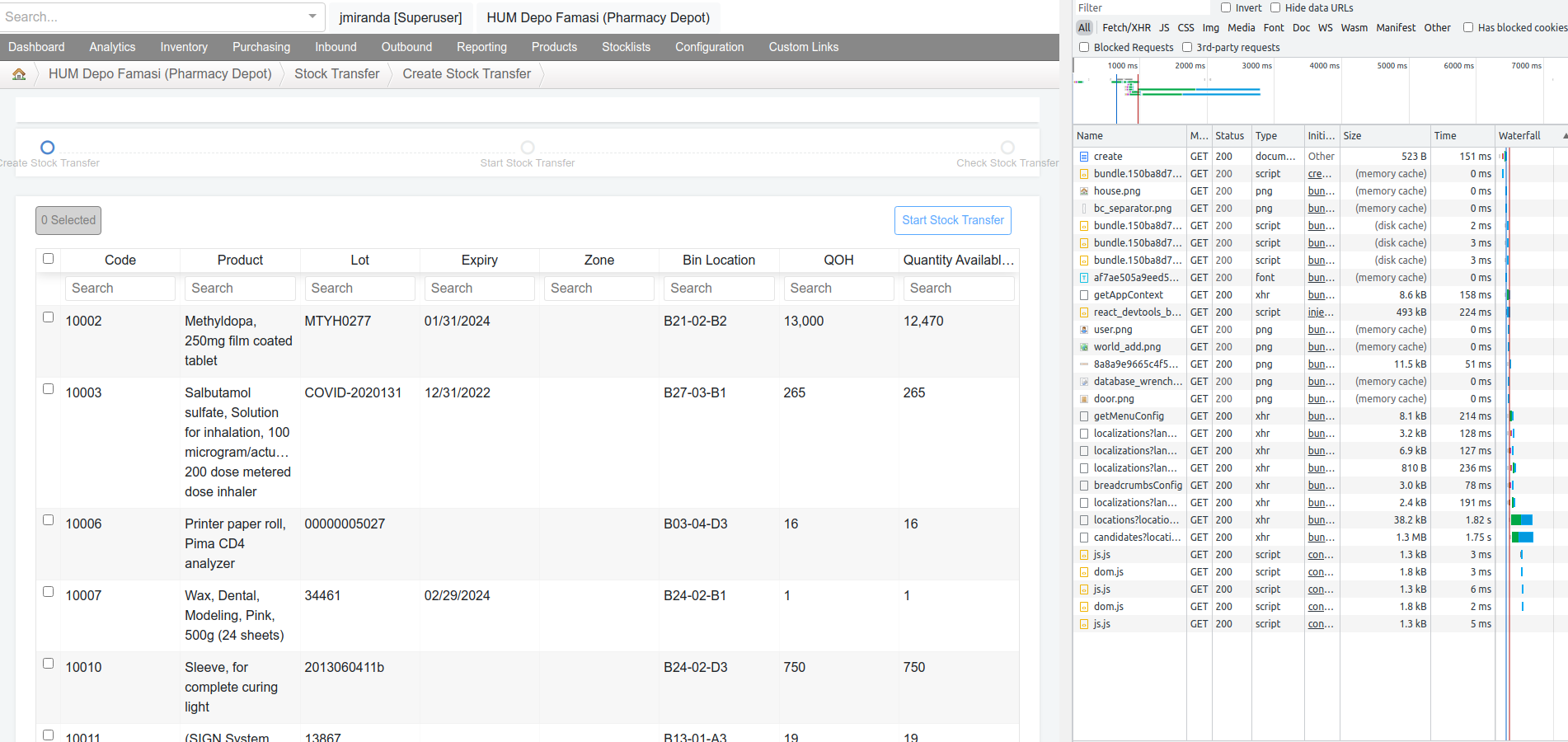Image resolution: width=1568 pixels, height=742 pixels.
Task: Click the network Filter text box
Action: tap(1142, 7)
